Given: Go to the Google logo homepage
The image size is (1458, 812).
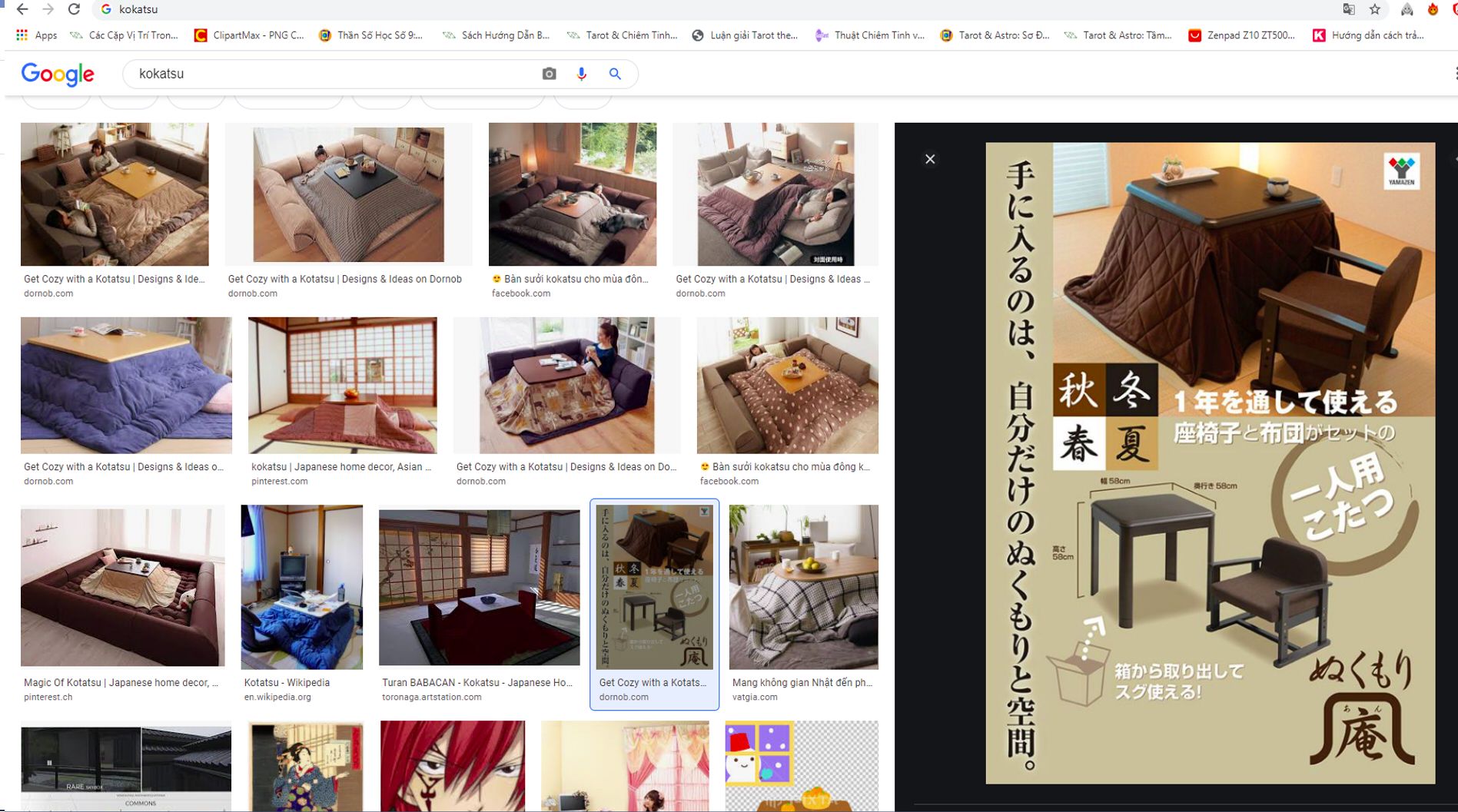Looking at the screenshot, I should tap(58, 74).
